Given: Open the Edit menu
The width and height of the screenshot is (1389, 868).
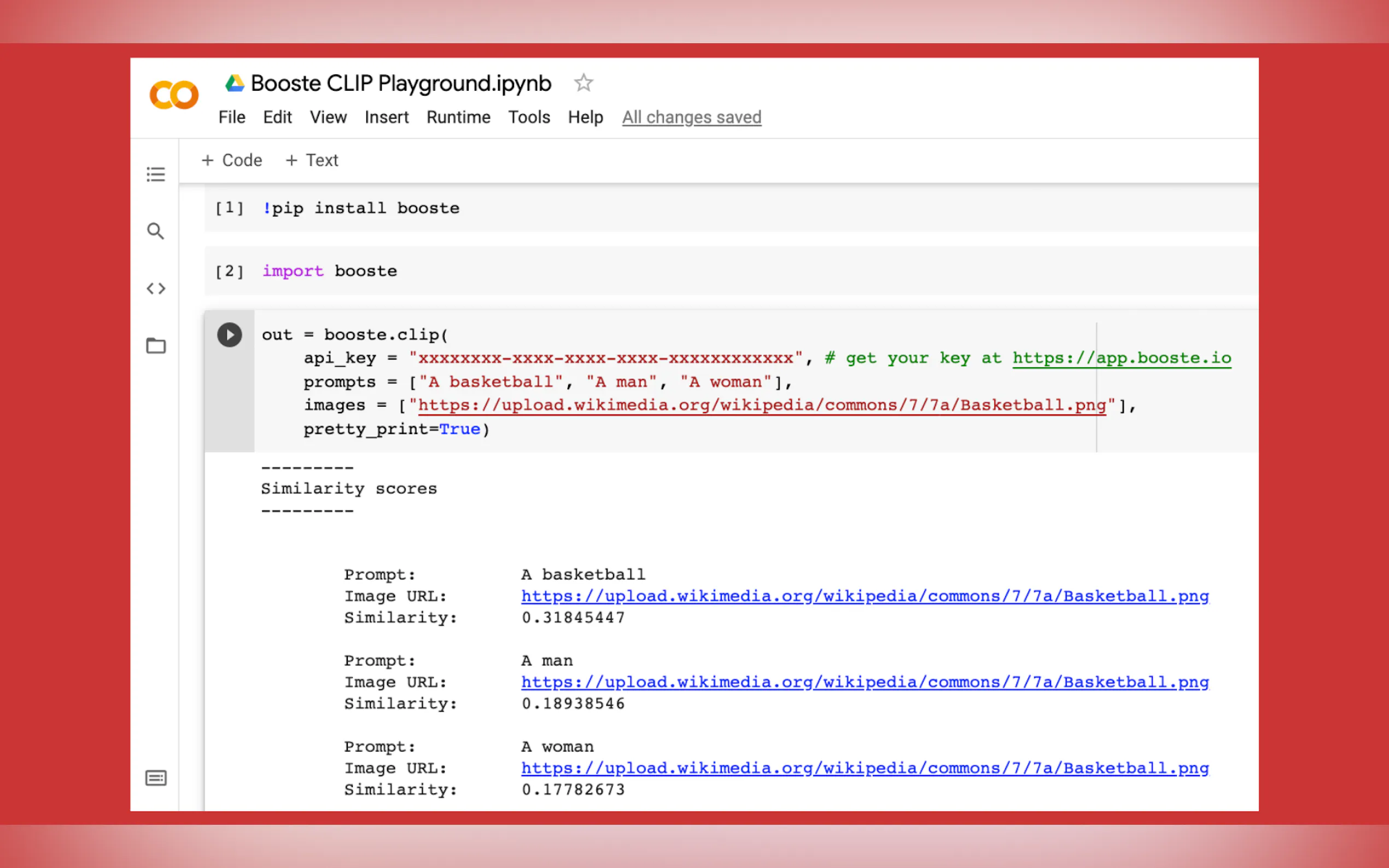Looking at the screenshot, I should point(277,117).
